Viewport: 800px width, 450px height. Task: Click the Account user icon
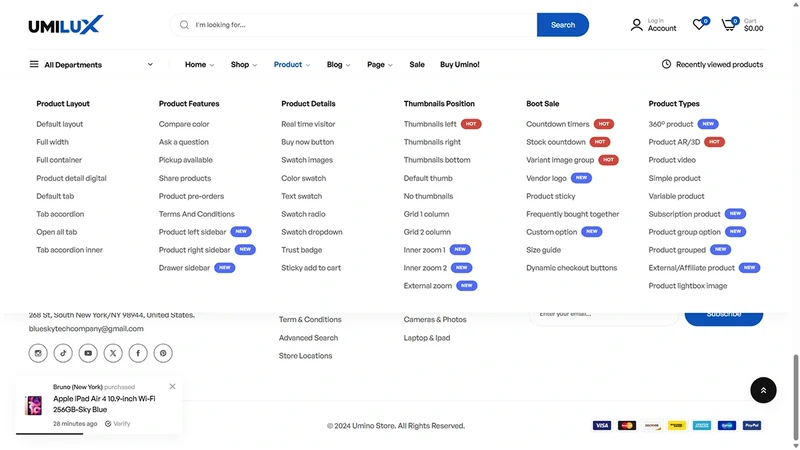coord(636,25)
